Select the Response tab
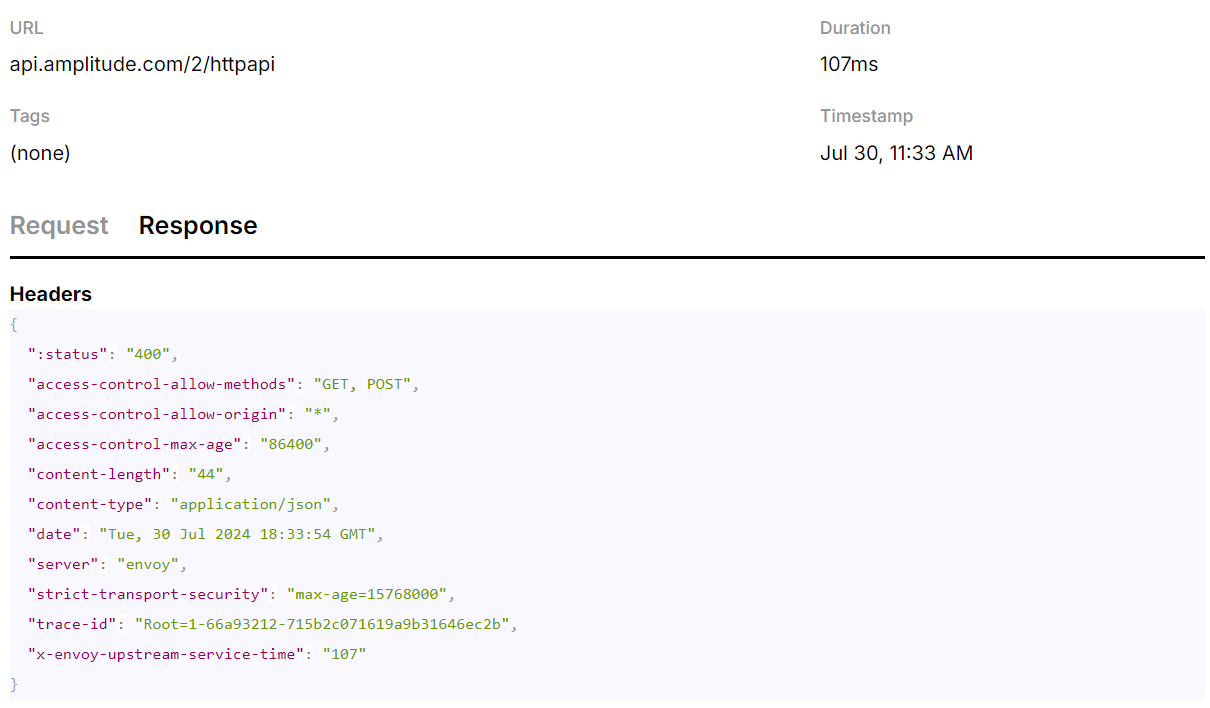1210x708 pixels. click(x=198, y=226)
